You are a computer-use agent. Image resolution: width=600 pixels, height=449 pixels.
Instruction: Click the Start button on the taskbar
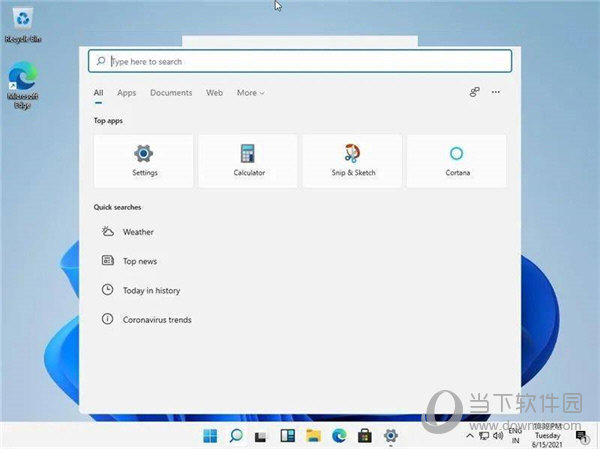[x=211, y=436]
